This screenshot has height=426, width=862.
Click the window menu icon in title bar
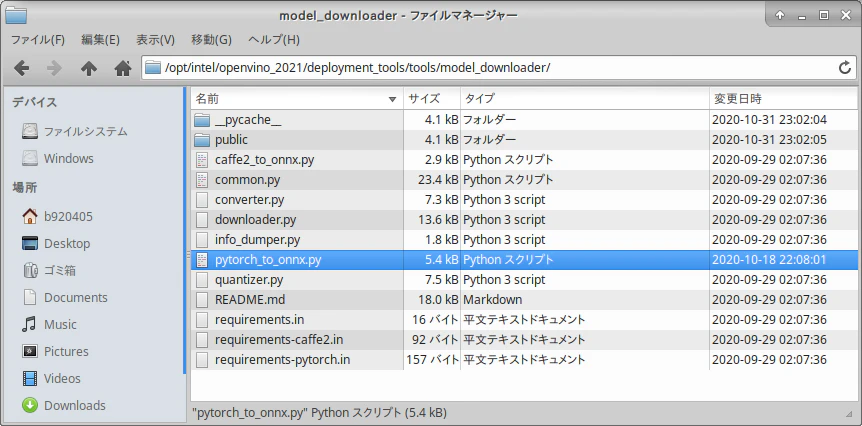click(15, 15)
